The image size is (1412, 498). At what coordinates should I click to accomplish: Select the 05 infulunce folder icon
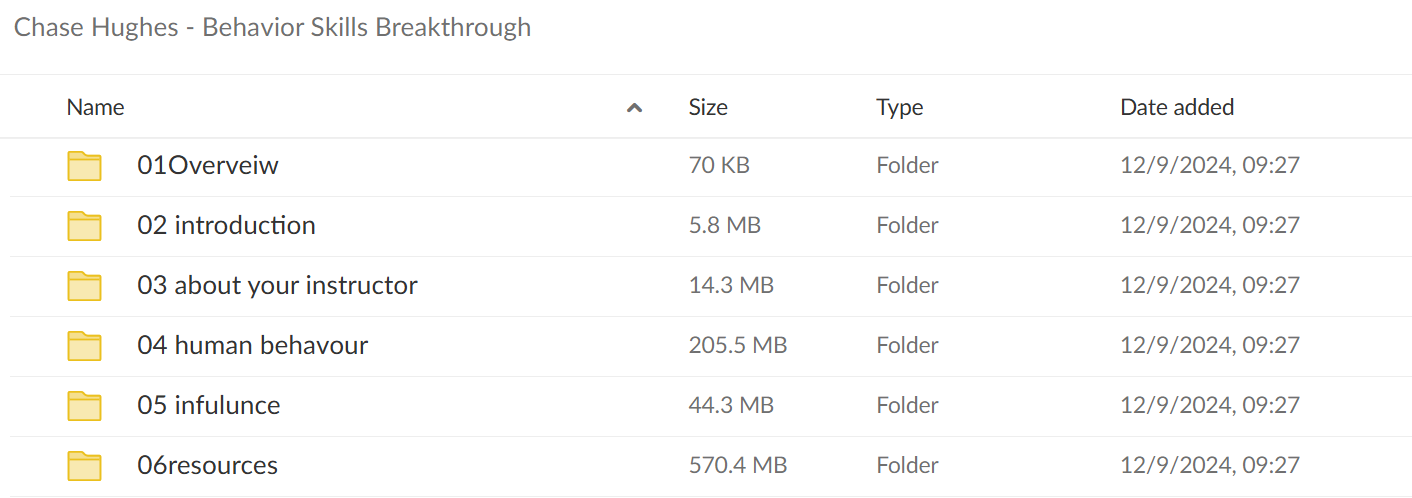(x=85, y=406)
